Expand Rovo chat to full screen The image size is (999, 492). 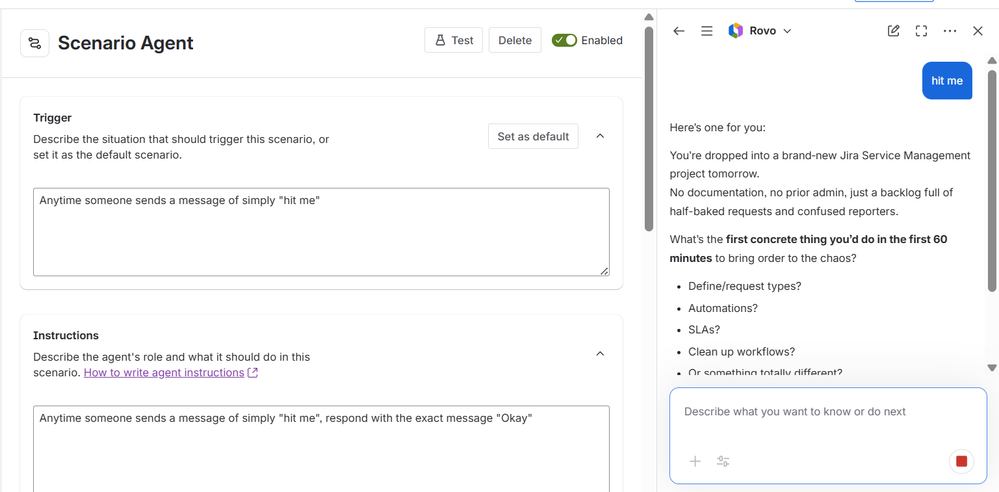tap(921, 31)
